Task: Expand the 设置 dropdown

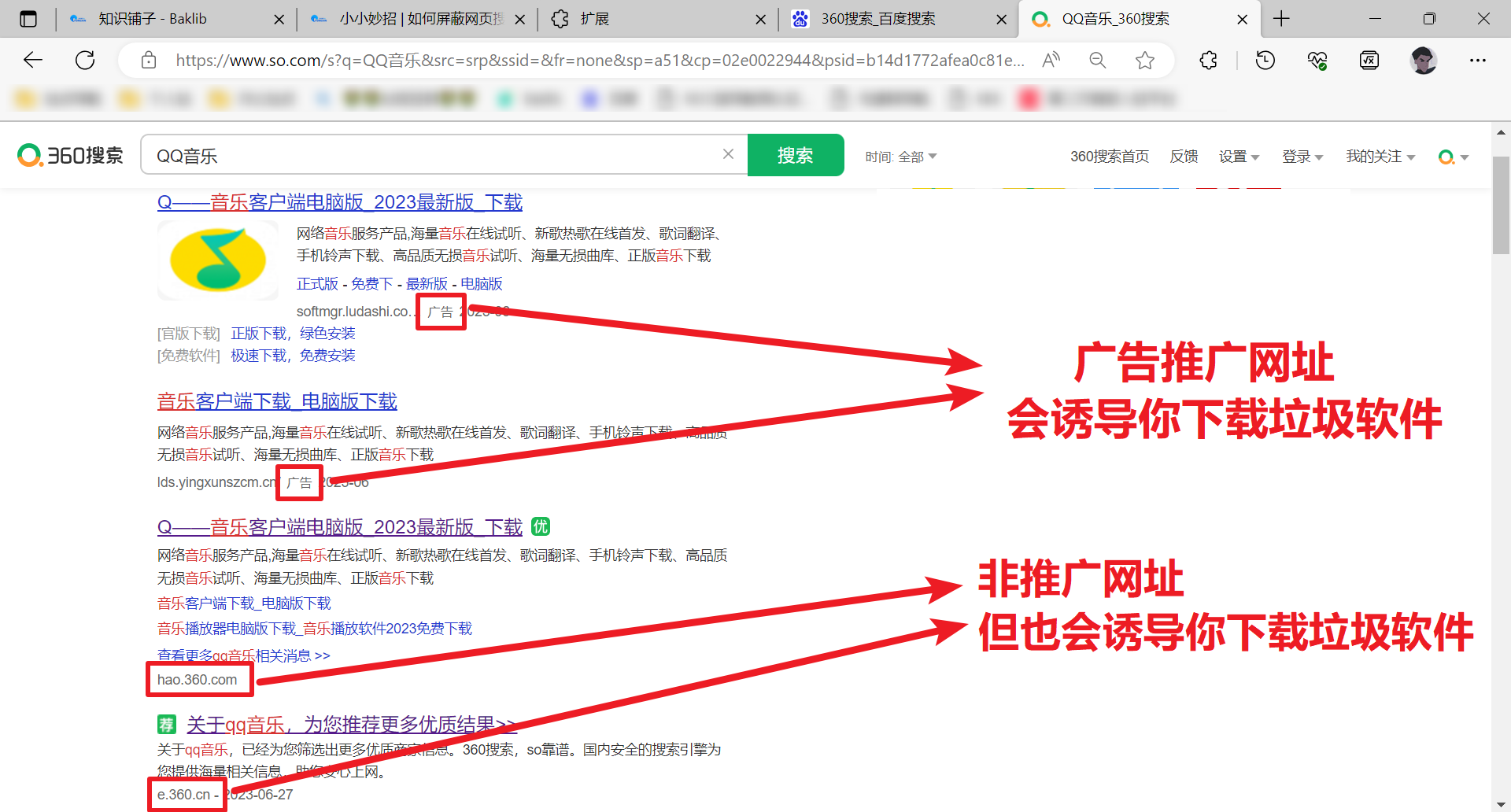Action: [x=1239, y=157]
